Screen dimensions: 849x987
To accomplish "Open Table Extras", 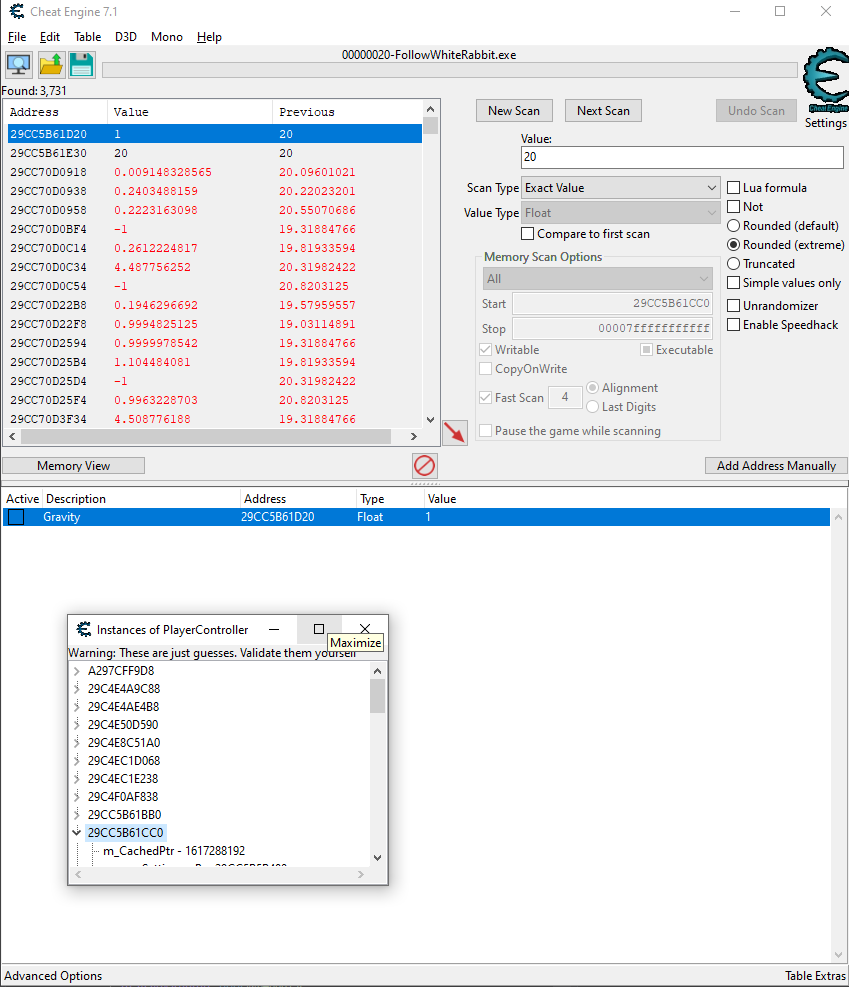I will [x=816, y=976].
